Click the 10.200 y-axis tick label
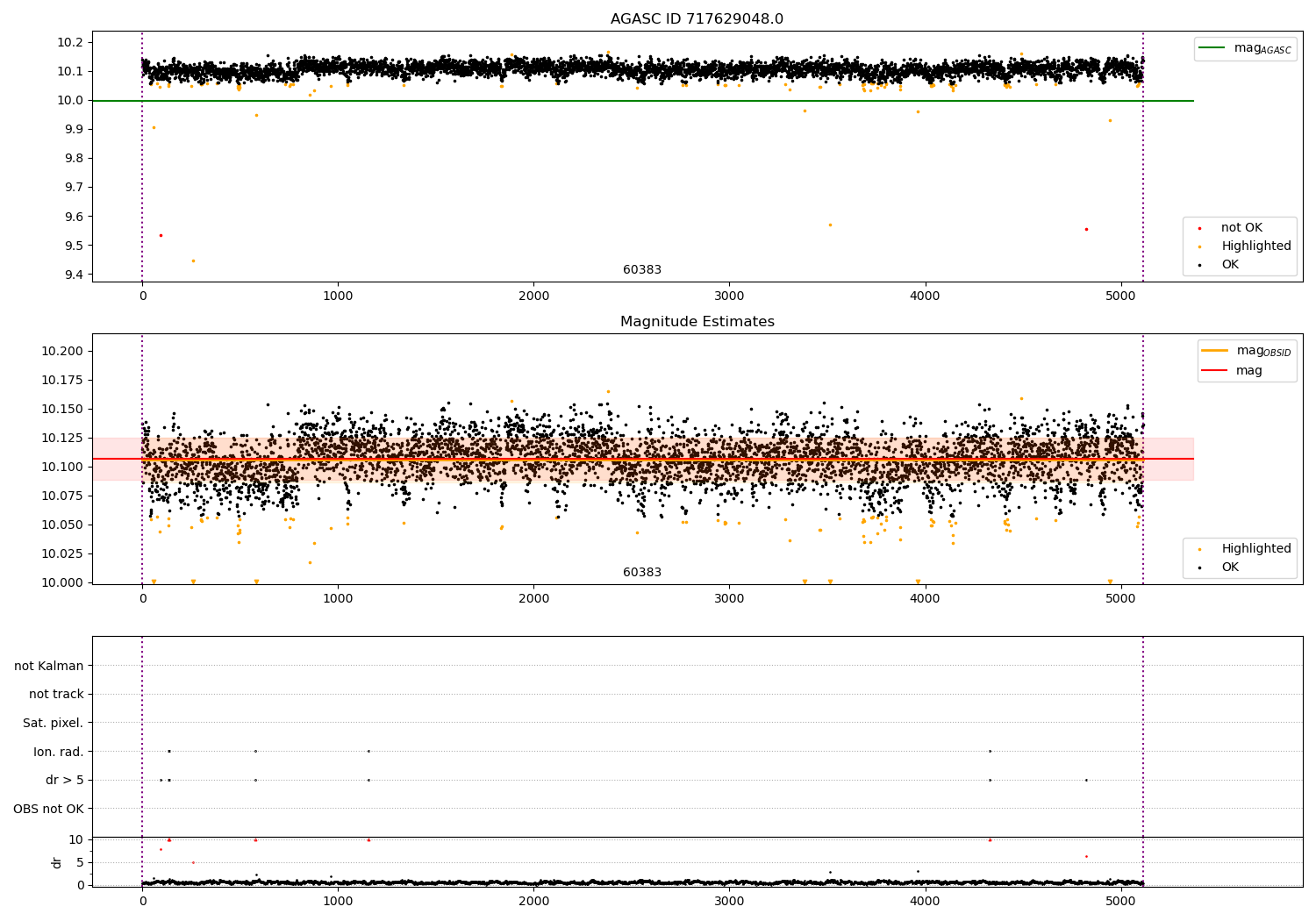Screen dimensions: 1316x921 pos(62,352)
